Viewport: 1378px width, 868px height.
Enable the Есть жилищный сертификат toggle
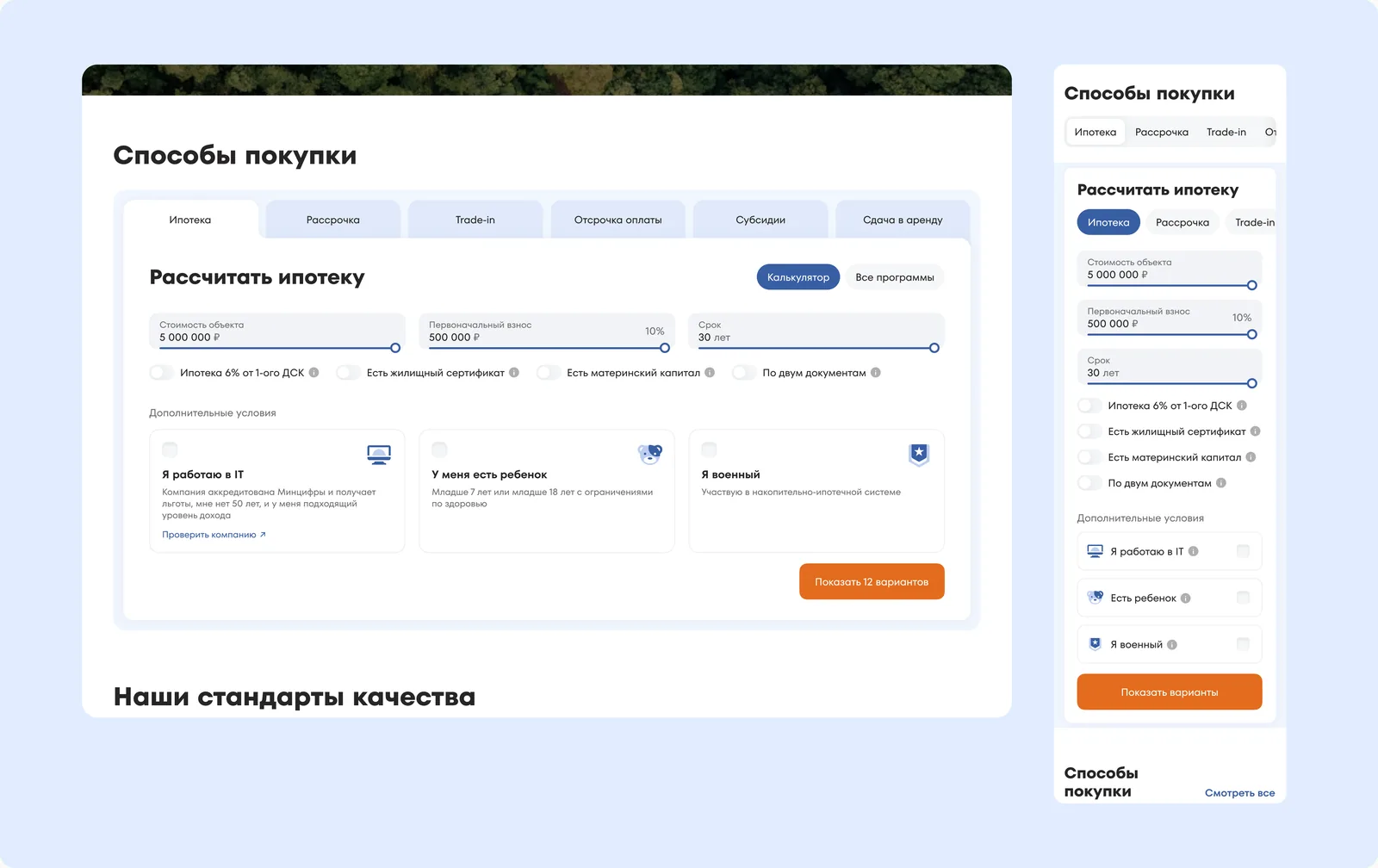point(348,373)
